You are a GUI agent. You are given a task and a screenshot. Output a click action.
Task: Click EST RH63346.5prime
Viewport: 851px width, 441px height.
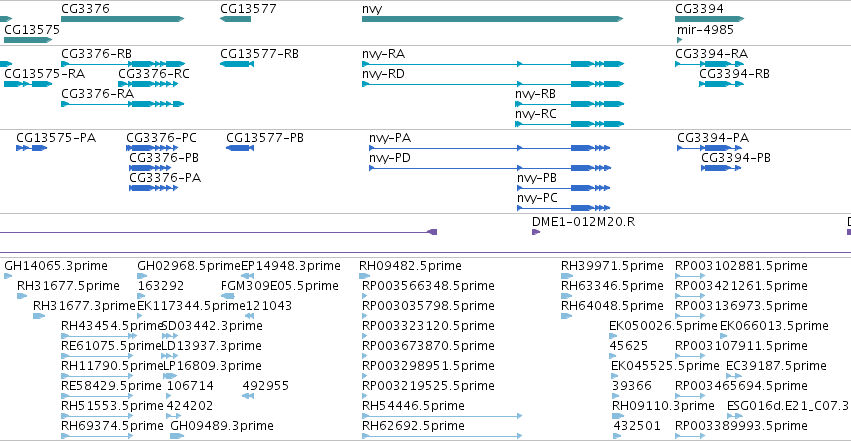point(567,296)
